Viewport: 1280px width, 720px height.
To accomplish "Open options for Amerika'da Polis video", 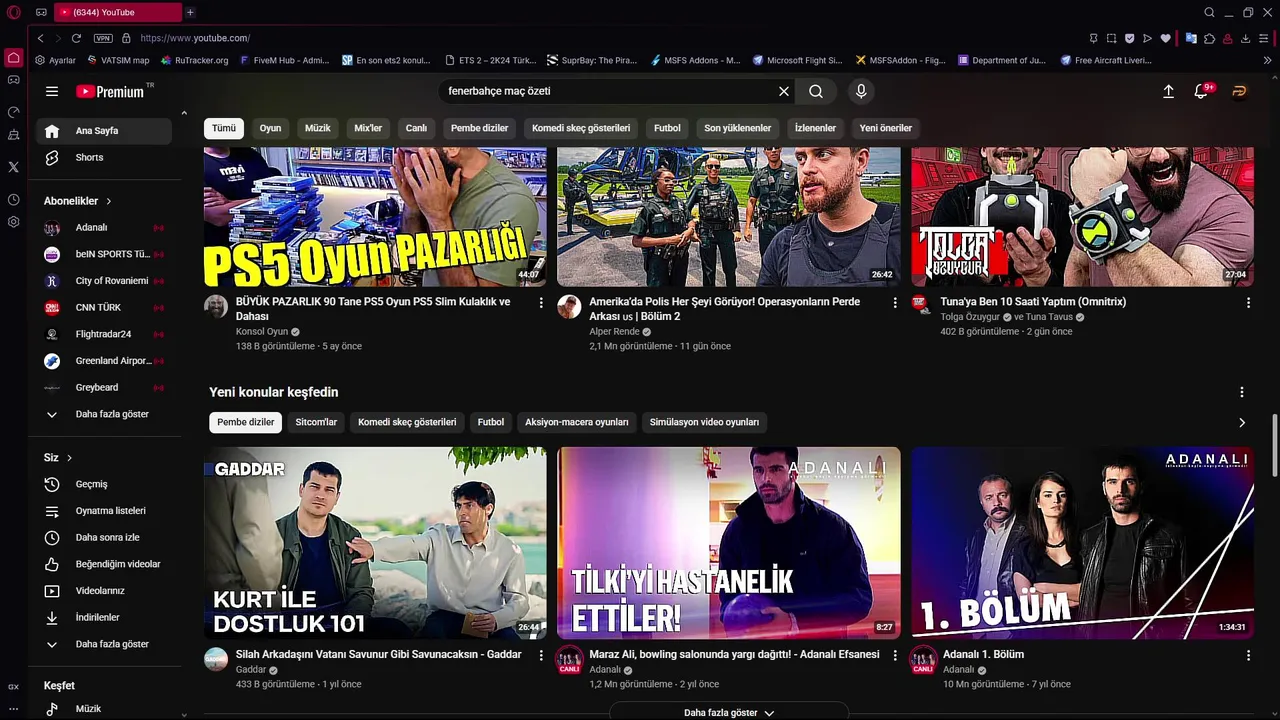I will pos(895,302).
